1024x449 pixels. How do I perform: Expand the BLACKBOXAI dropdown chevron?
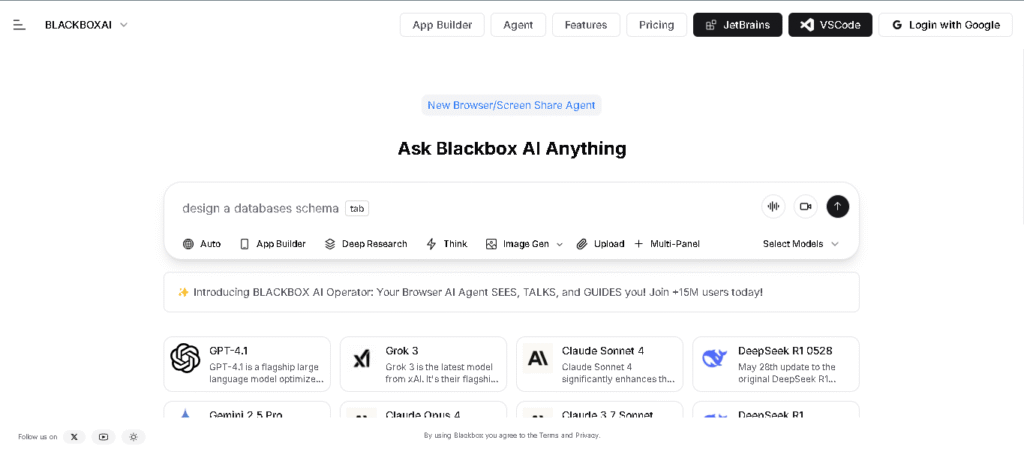pyautogui.click(x=124, y=25)
